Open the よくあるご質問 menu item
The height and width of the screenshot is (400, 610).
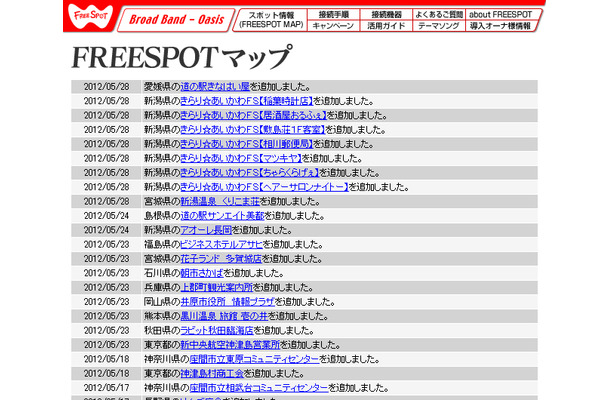pyautogui.click(x=438, y=15)
